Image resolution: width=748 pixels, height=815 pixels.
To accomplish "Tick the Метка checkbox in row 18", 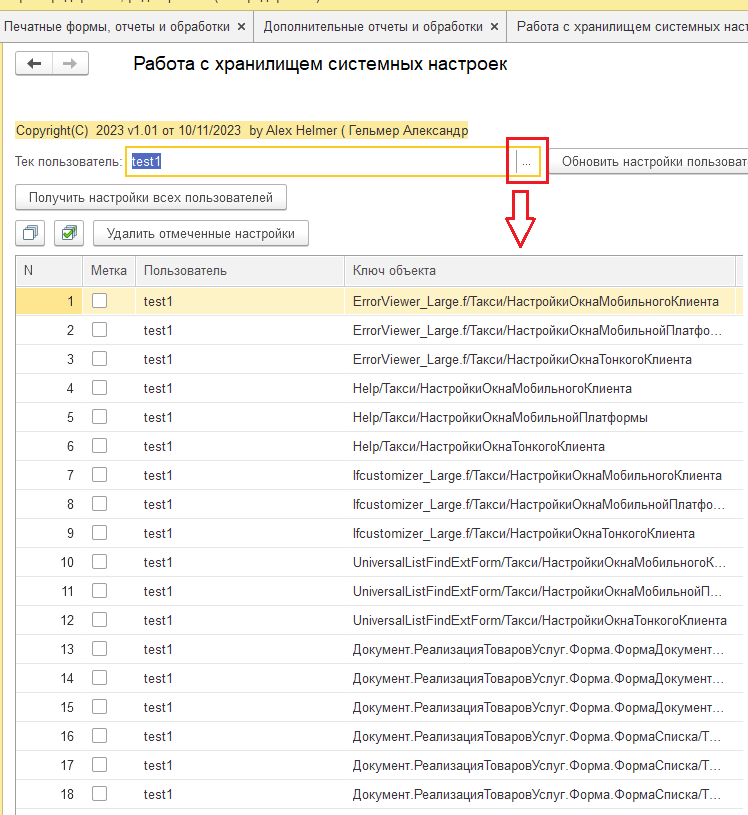I will click(99, 794).
